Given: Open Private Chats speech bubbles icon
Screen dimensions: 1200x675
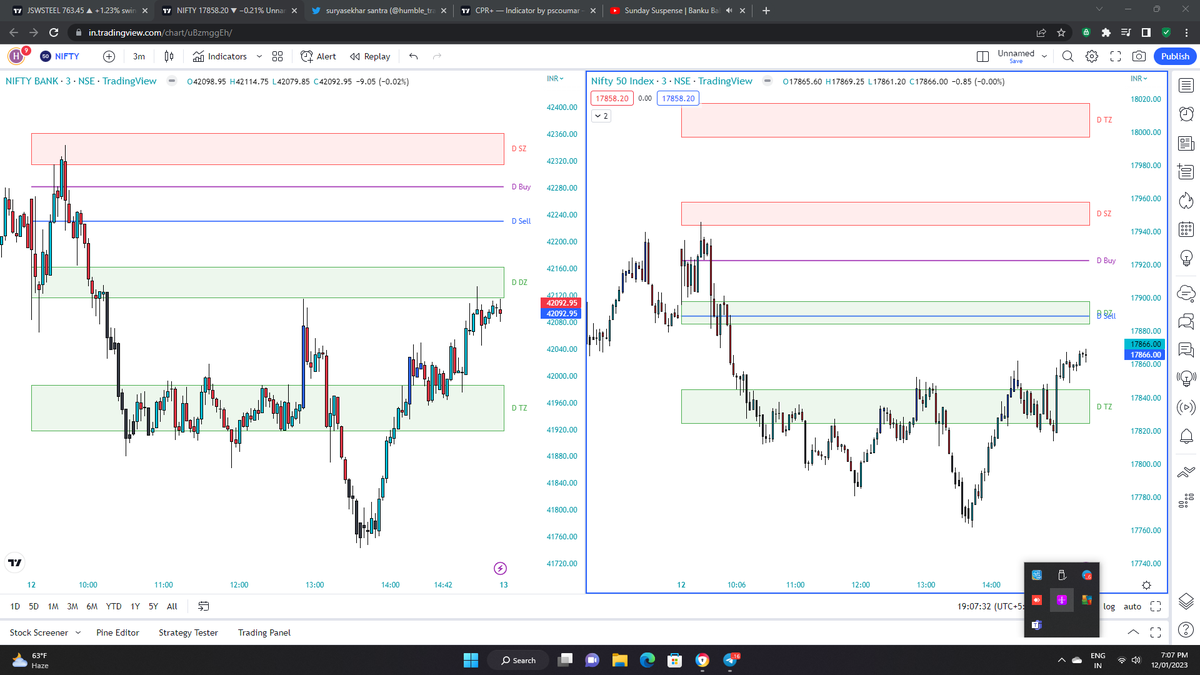Looking at the screenshot, I should tap(1186, 321).
